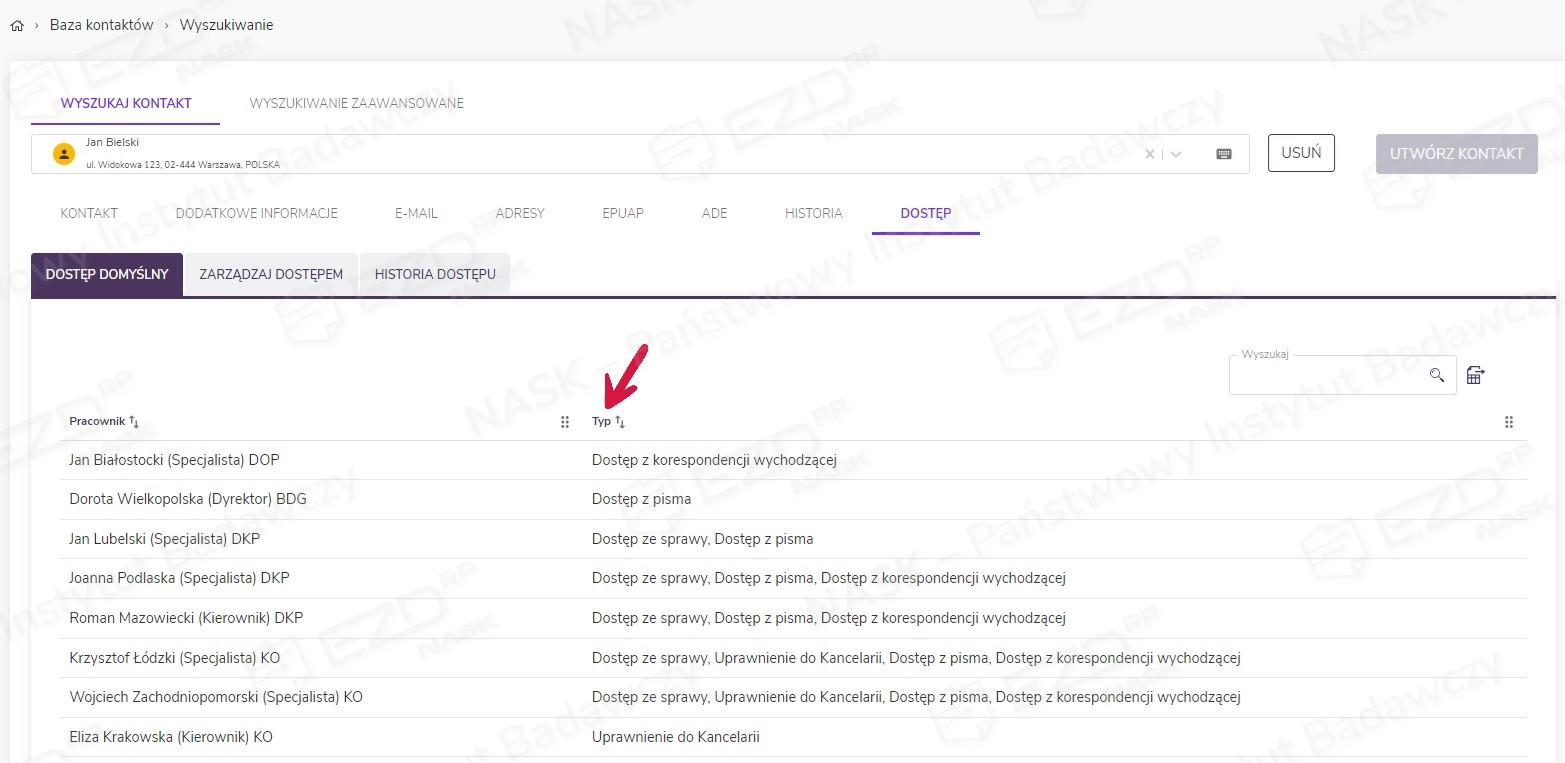The width and height of the screenshot is (1565, 763).
Task: Open the Pracownik column menu (dots icon)
Action: point(564,422)
